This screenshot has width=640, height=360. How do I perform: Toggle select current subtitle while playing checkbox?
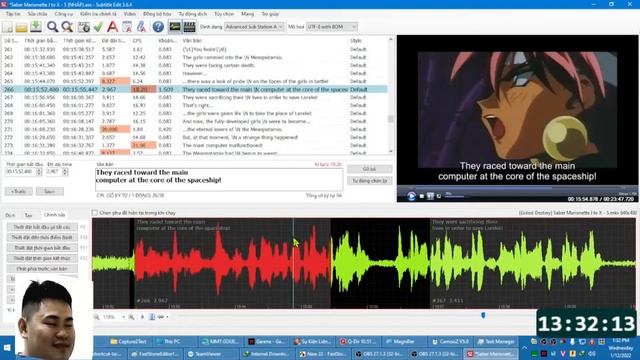95,213
